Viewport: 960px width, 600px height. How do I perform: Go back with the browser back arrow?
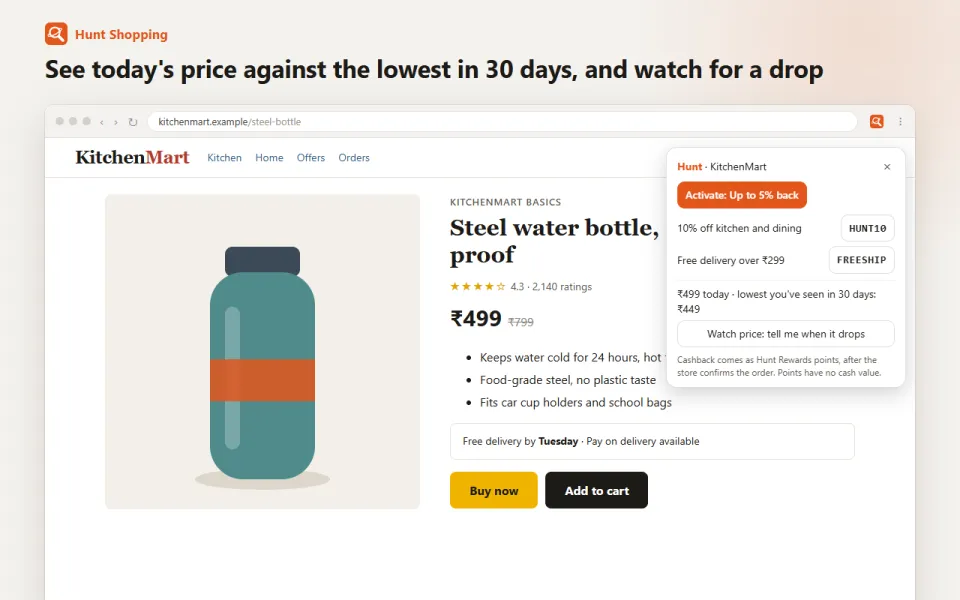(x=102, y=122)
